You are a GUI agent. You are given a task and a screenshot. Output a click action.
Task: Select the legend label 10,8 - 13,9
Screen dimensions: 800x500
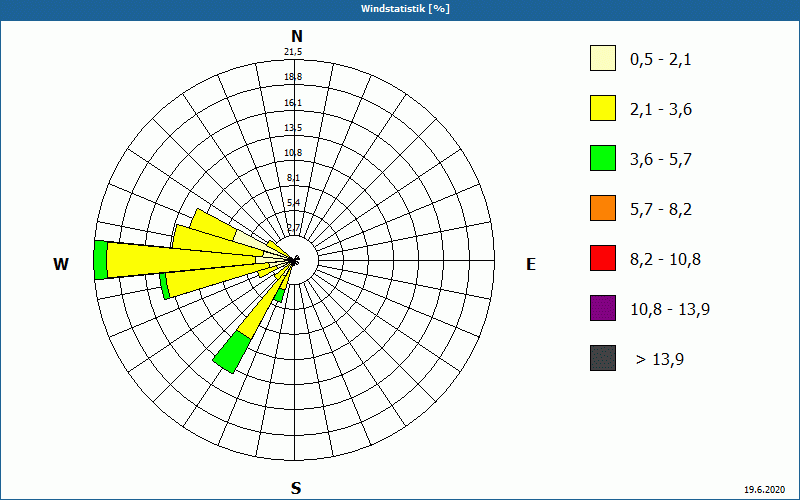[670, 310]
